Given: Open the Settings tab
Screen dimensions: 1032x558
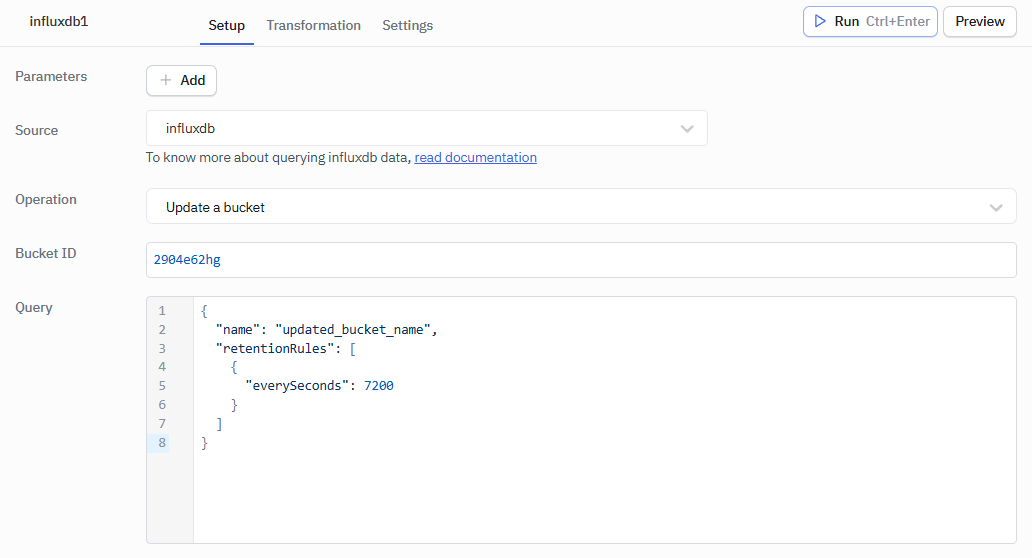Looking at the screenshot, I should (x=407, y=25).
